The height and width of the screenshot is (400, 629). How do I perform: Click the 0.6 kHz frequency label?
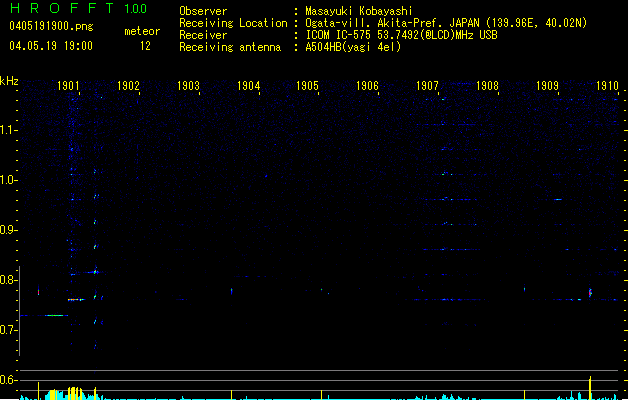[x=7, y=380]
